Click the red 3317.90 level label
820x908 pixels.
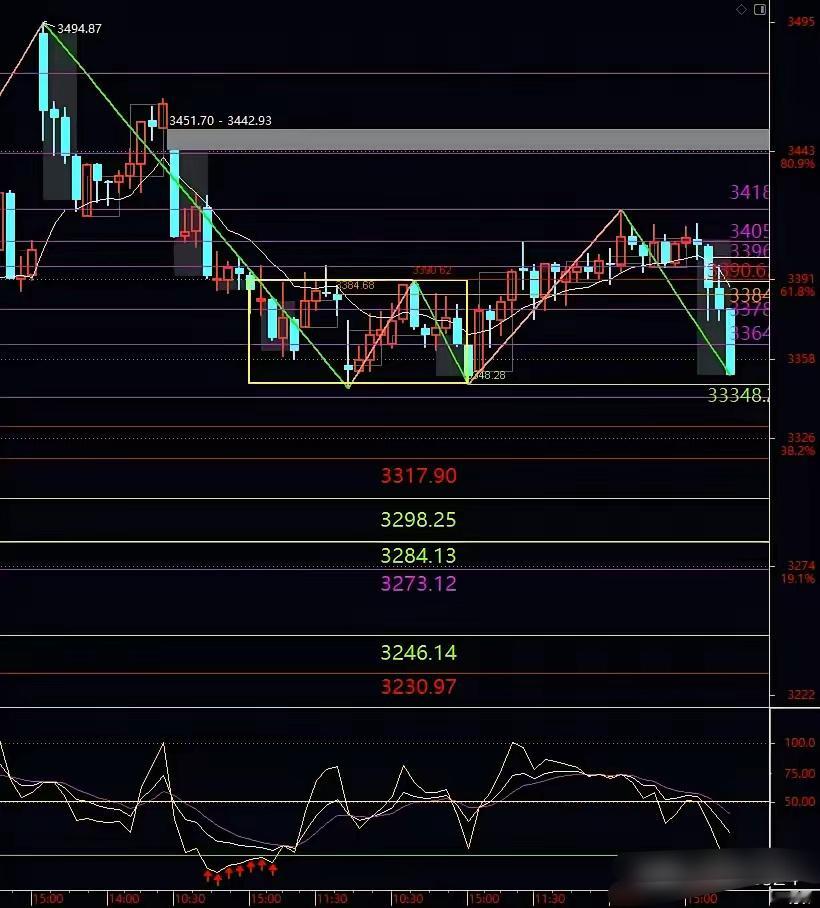point(418,476)
